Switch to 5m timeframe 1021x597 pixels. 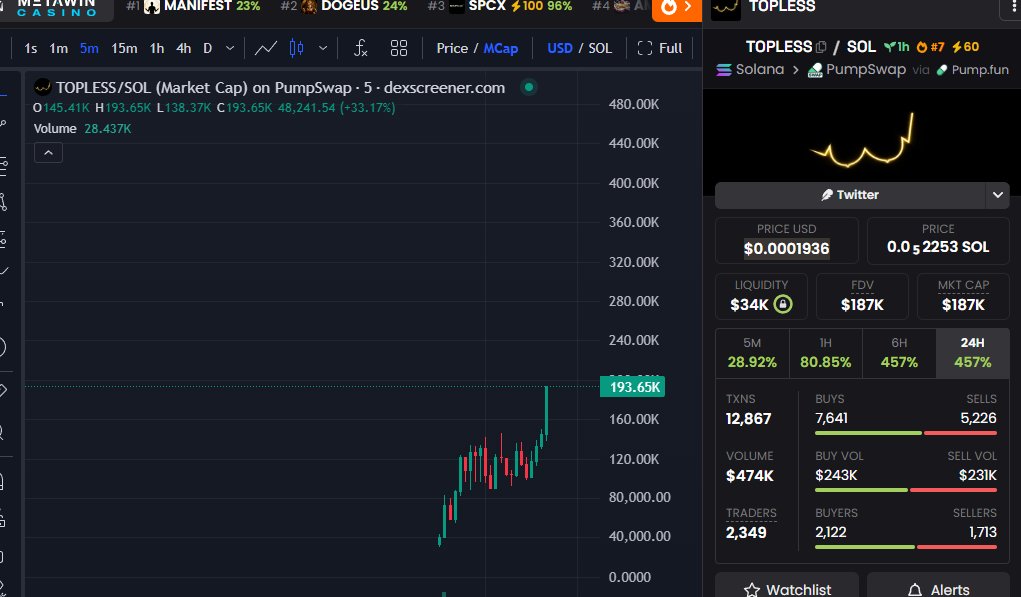(89, 48)
